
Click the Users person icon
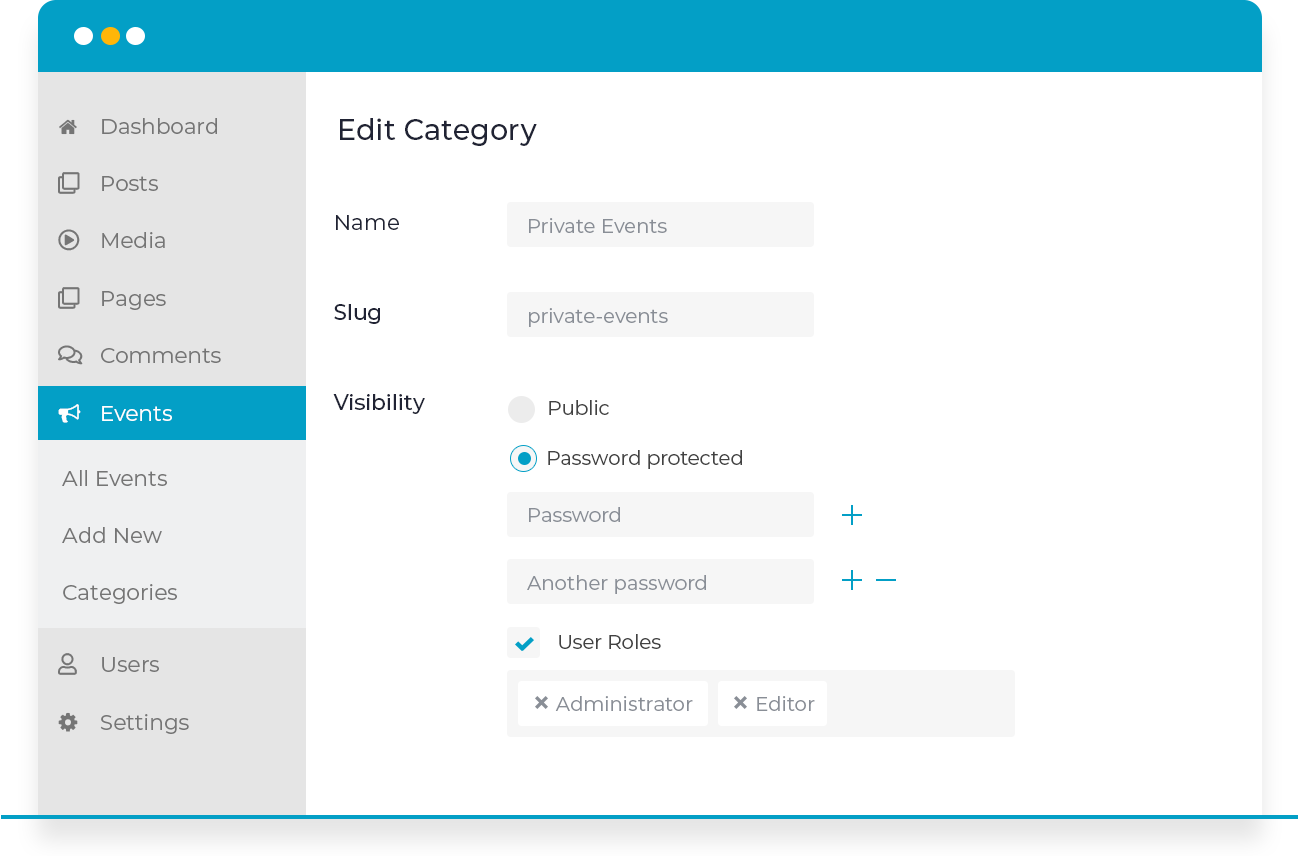pyautogui.click(x=67, y=664)
